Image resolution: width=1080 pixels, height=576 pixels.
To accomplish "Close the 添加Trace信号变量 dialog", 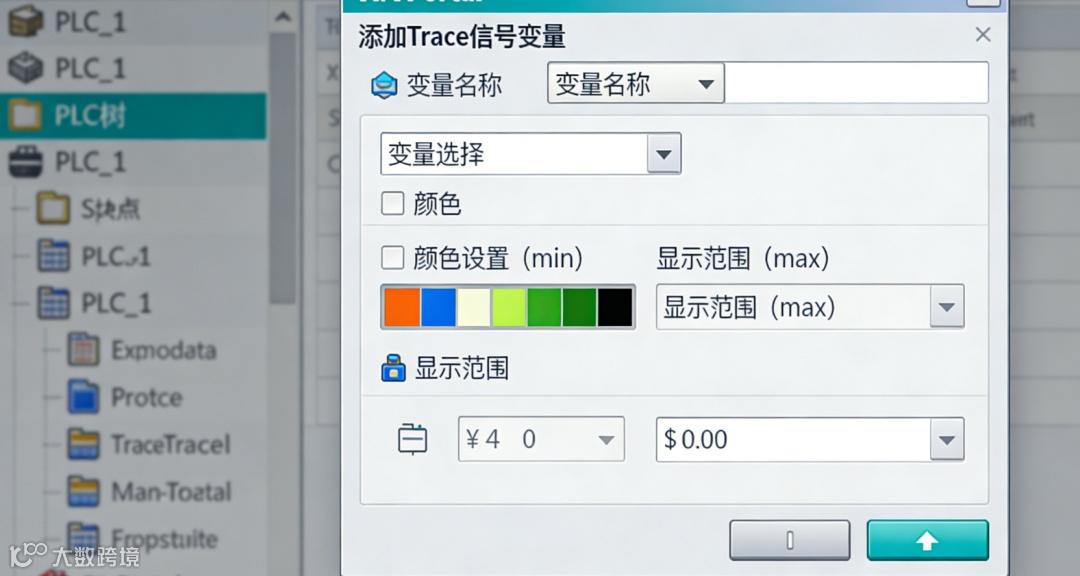I will [983, 34].
